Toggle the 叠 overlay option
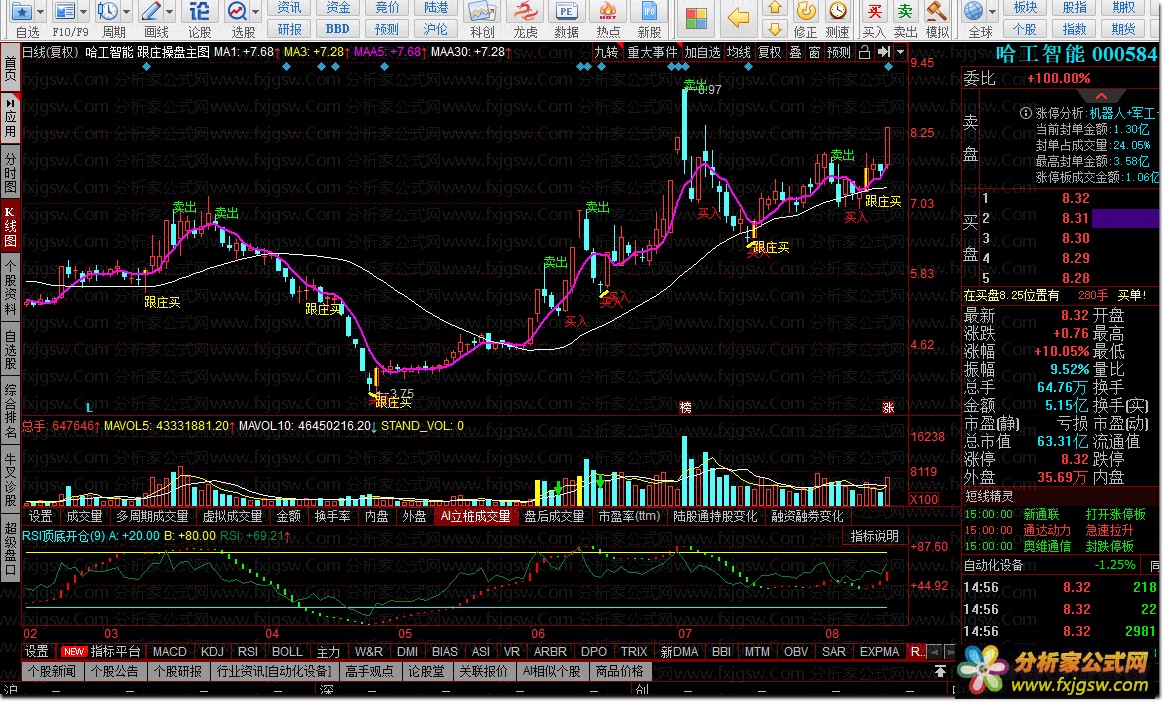Viewport: 1165px width, 702px height. [x=795, y=52]
